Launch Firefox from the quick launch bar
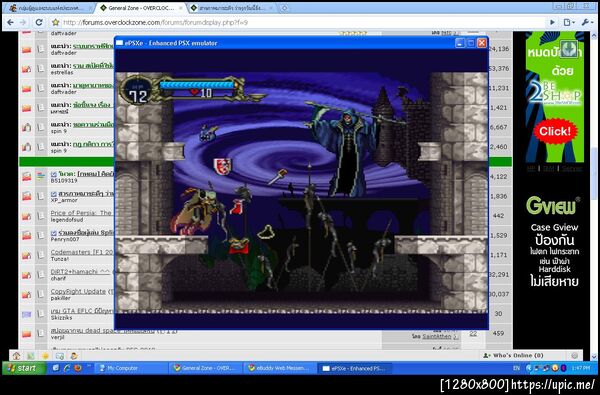This screenshot has height=395, width=600. pyautogui.click(x=78, y=368)
